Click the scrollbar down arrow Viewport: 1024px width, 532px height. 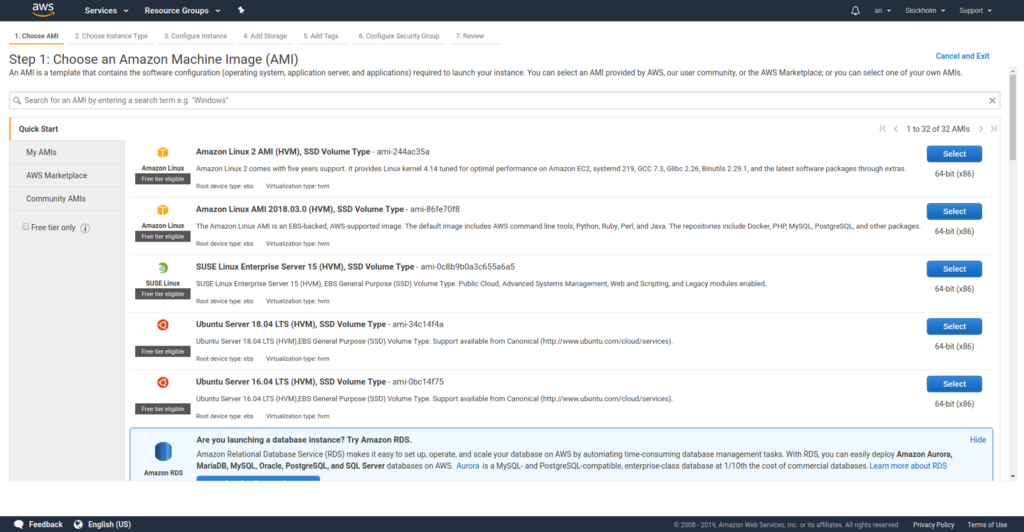pyautogui.click(x=1013, y=477)
